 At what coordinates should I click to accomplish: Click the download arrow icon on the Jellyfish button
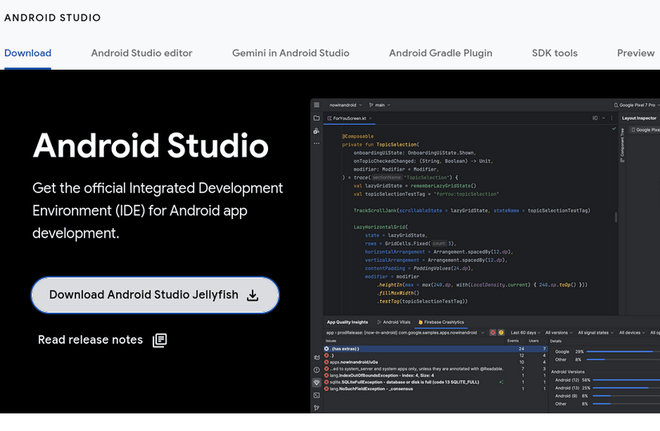[x=253, y=295]
